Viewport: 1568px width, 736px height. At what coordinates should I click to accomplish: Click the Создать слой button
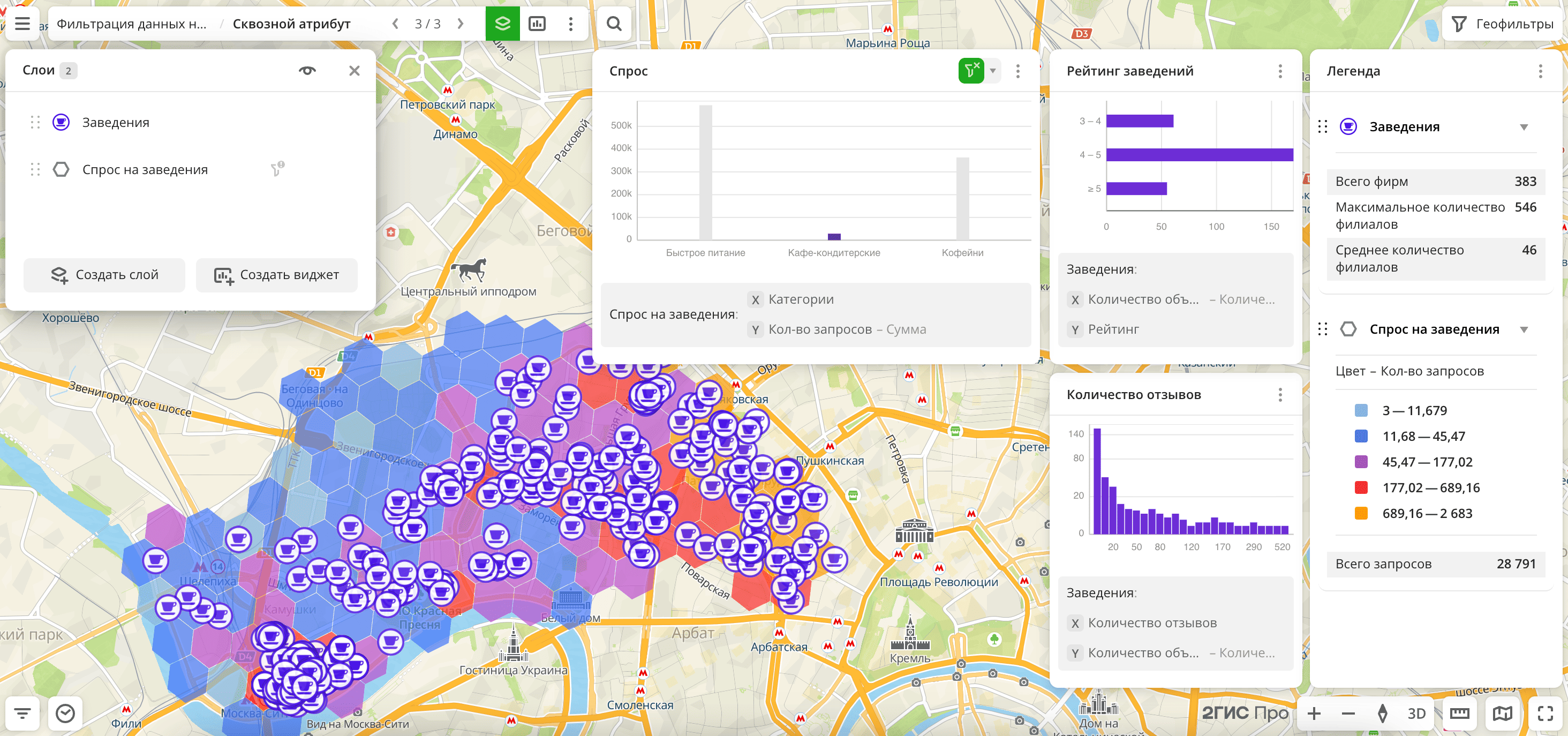104,275
